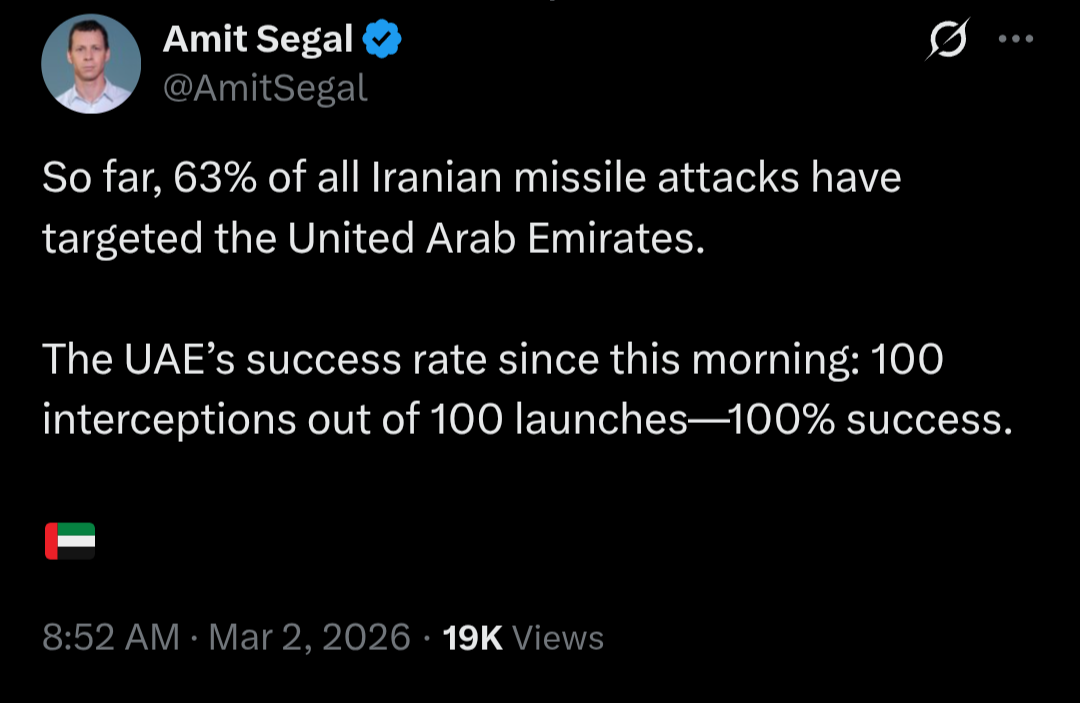The image size is (1080, 703).
Task: Click the 63% figure in the tweet
Action: point(215,178)
